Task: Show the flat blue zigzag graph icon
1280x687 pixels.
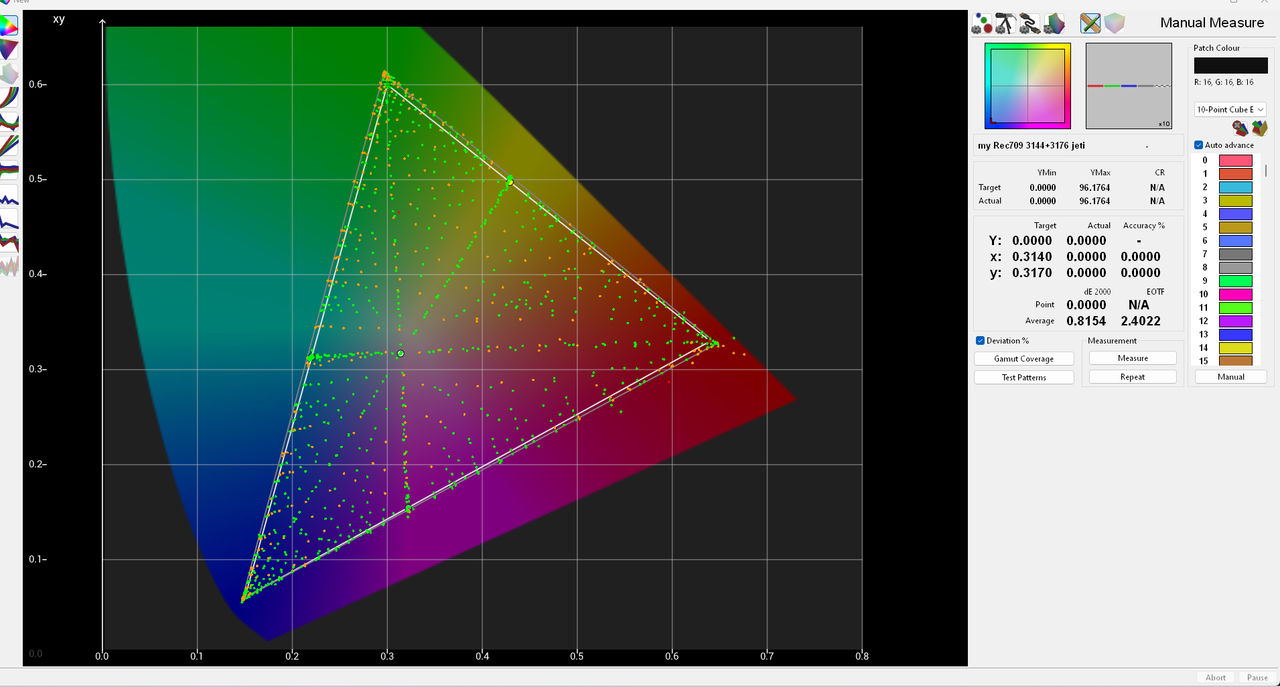Action: (9, 196)
